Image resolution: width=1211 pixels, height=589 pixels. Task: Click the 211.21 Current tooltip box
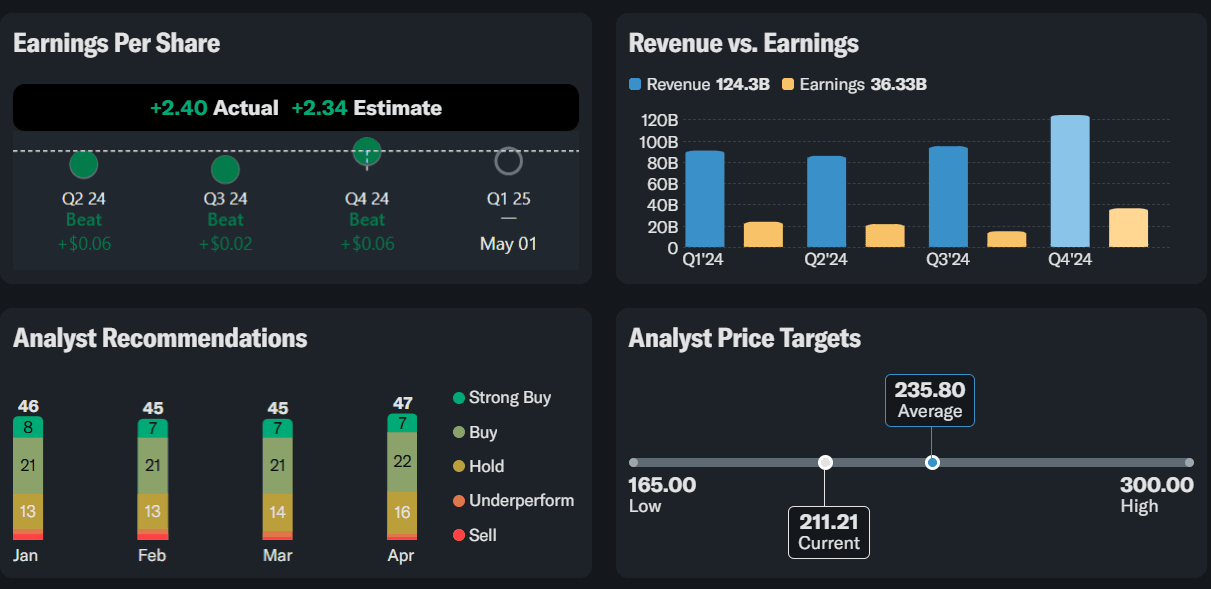click(829, 532)
